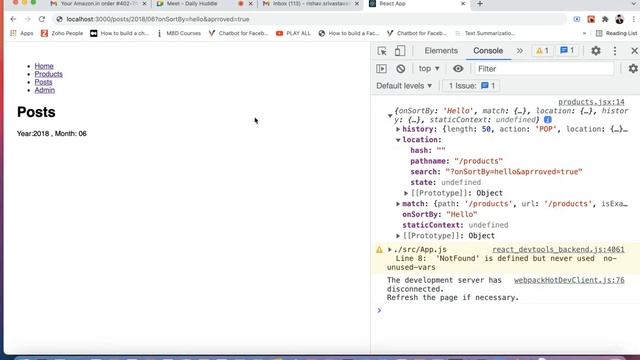Click the search query value text
Screen dimensions: 640x360
[x=514, y=172]
